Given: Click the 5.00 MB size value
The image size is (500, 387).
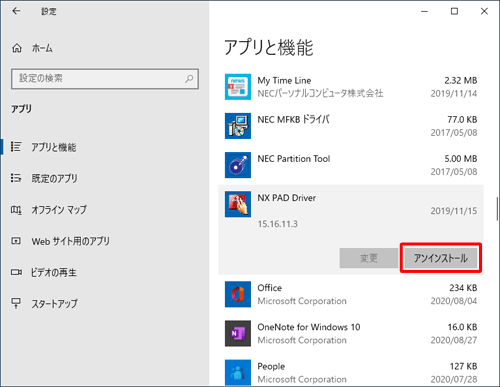Looking at the screenshot, I should [461, 159].
